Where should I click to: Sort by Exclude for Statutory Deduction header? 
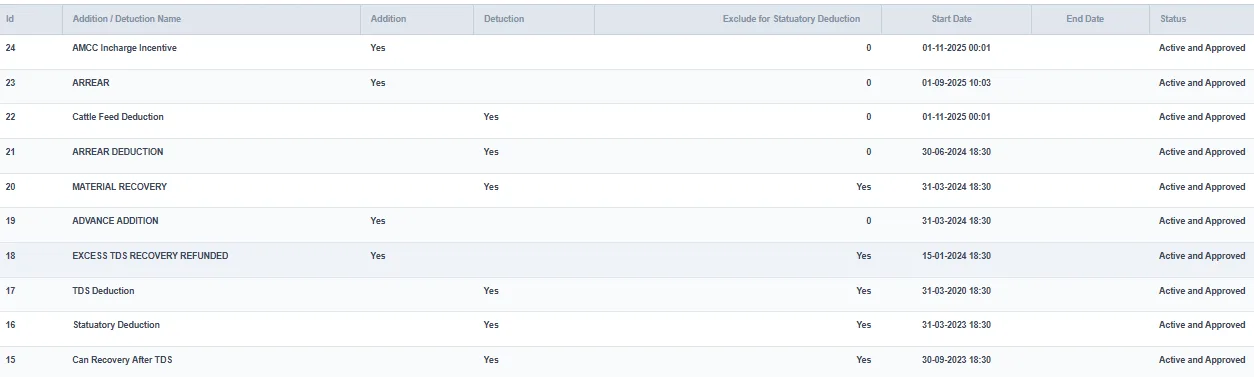tap(738, 19)
